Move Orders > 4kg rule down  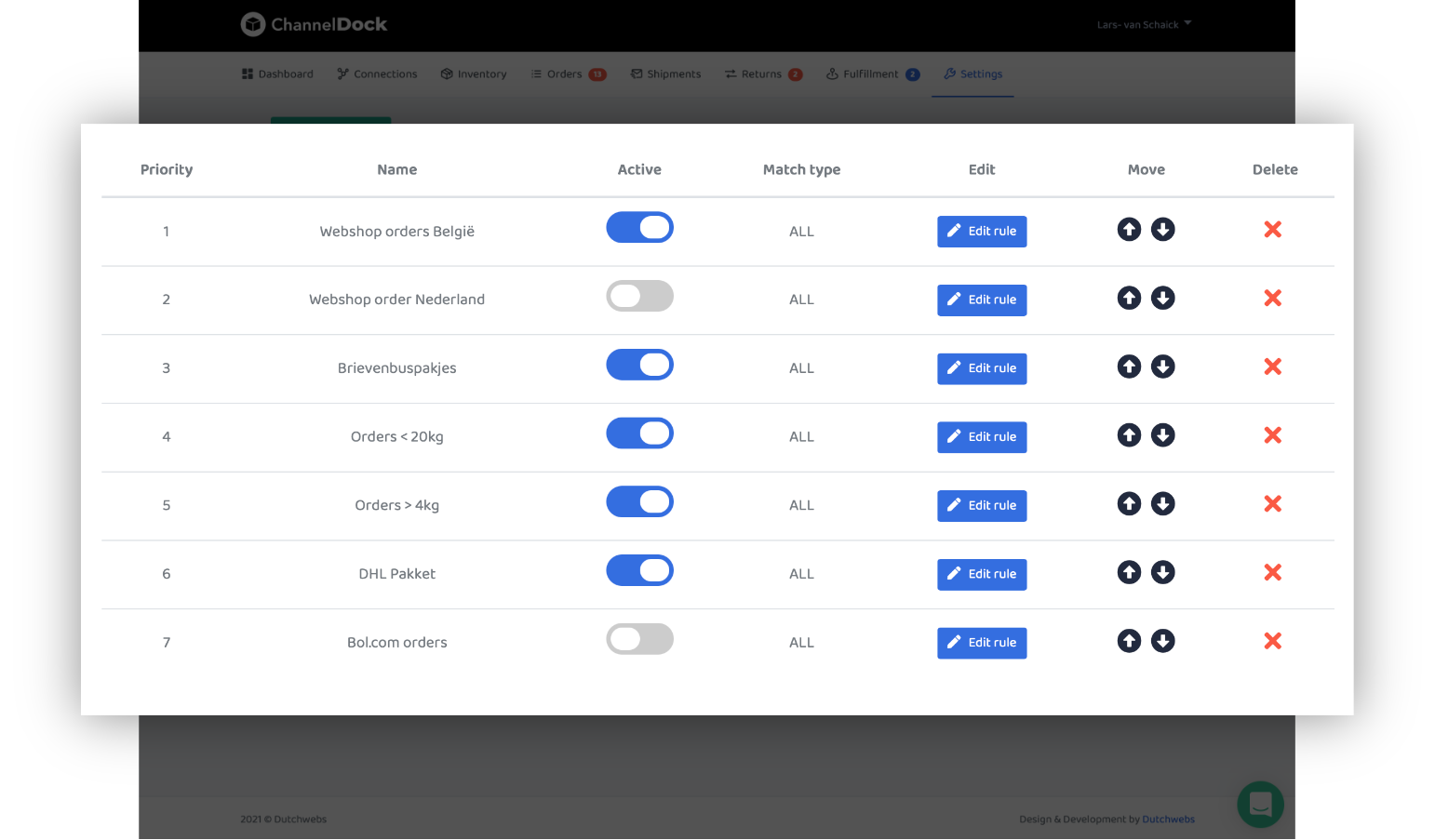click(1162, 503)
